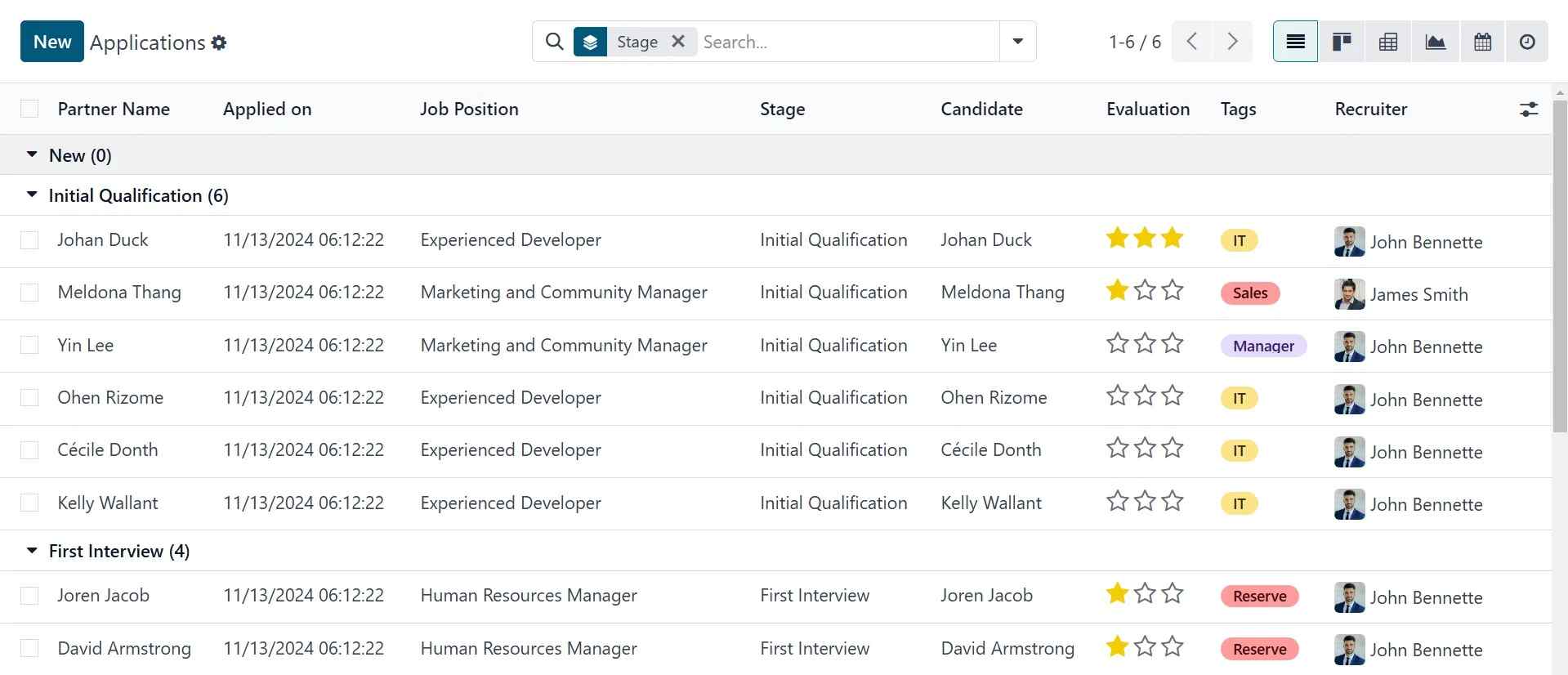Click the vertical scrollbar thumb
Screen dimensions: 1568x675
[1560, 266]
